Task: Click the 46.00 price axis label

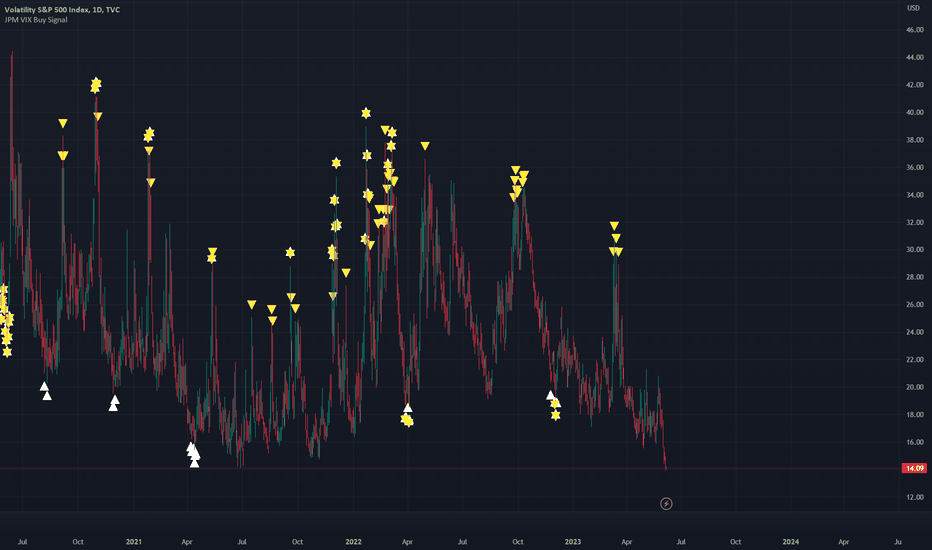Action: (915, 30)
